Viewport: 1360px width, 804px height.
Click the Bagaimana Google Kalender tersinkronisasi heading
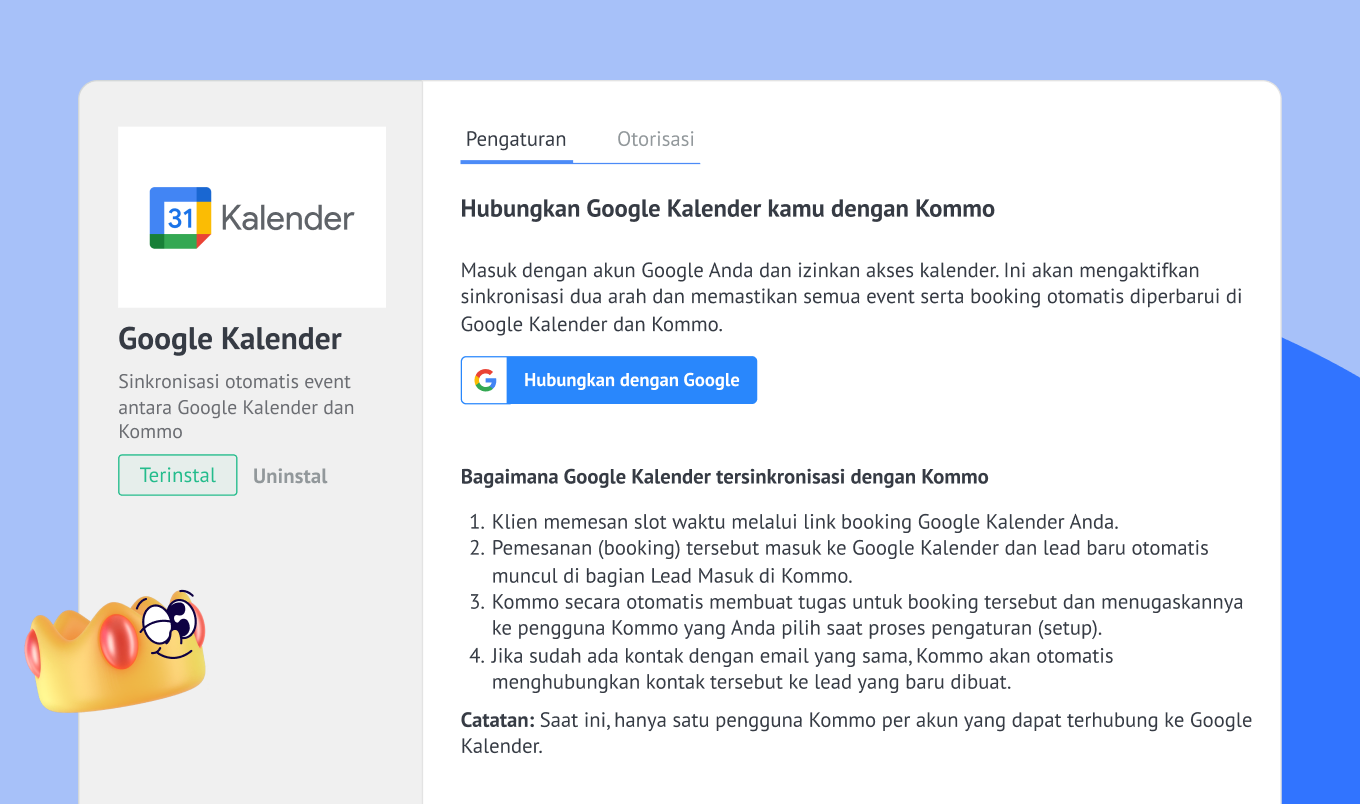724,477
